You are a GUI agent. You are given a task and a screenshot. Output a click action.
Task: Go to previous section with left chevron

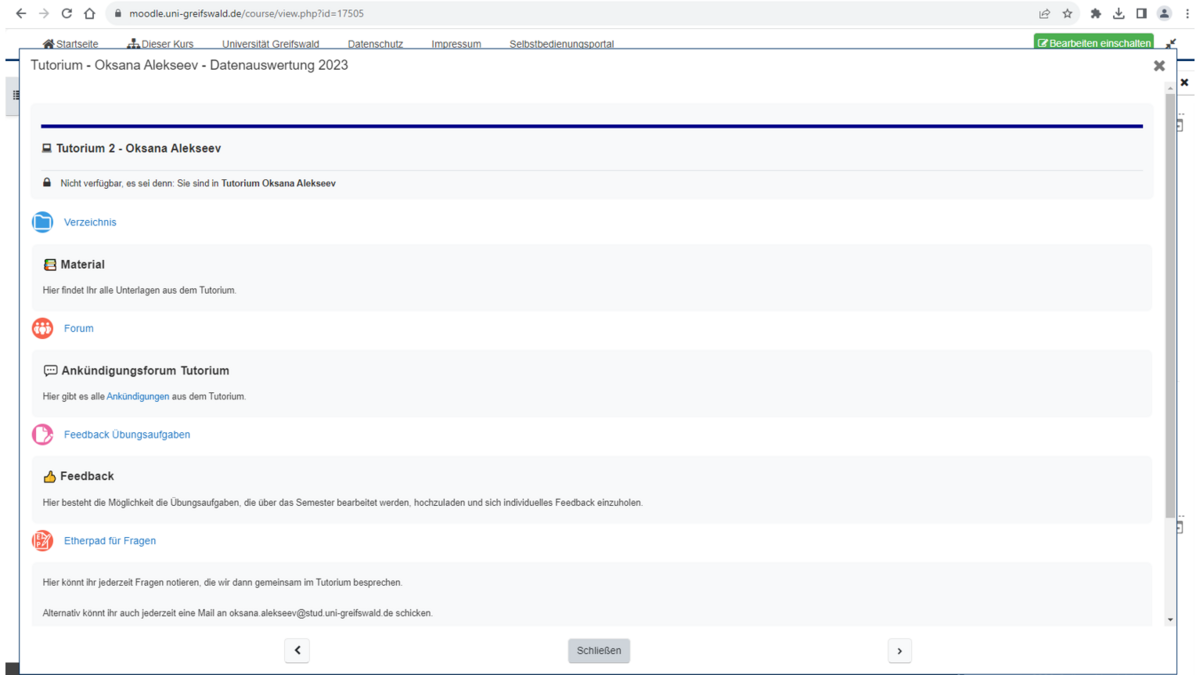(297, 651)
